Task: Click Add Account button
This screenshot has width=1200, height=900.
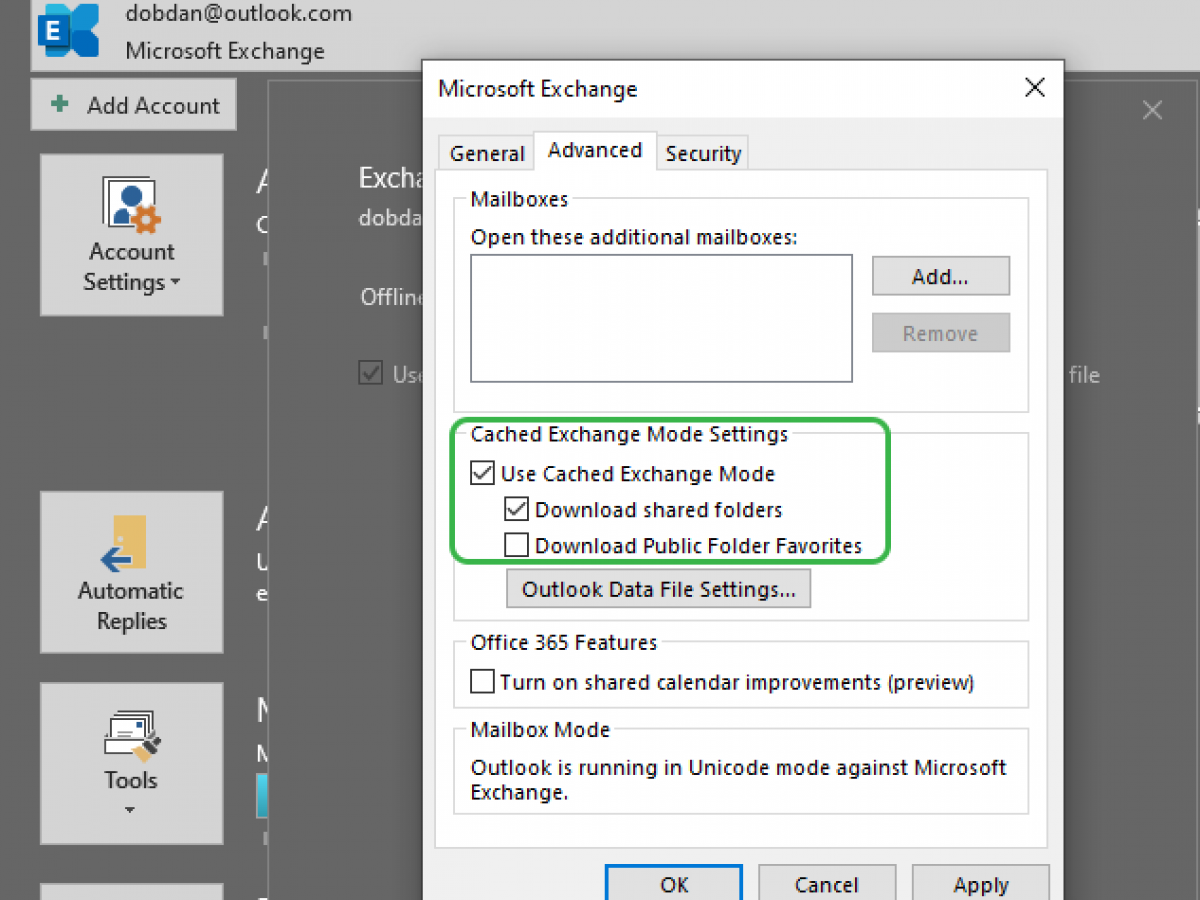Action: tap(134, 105)
